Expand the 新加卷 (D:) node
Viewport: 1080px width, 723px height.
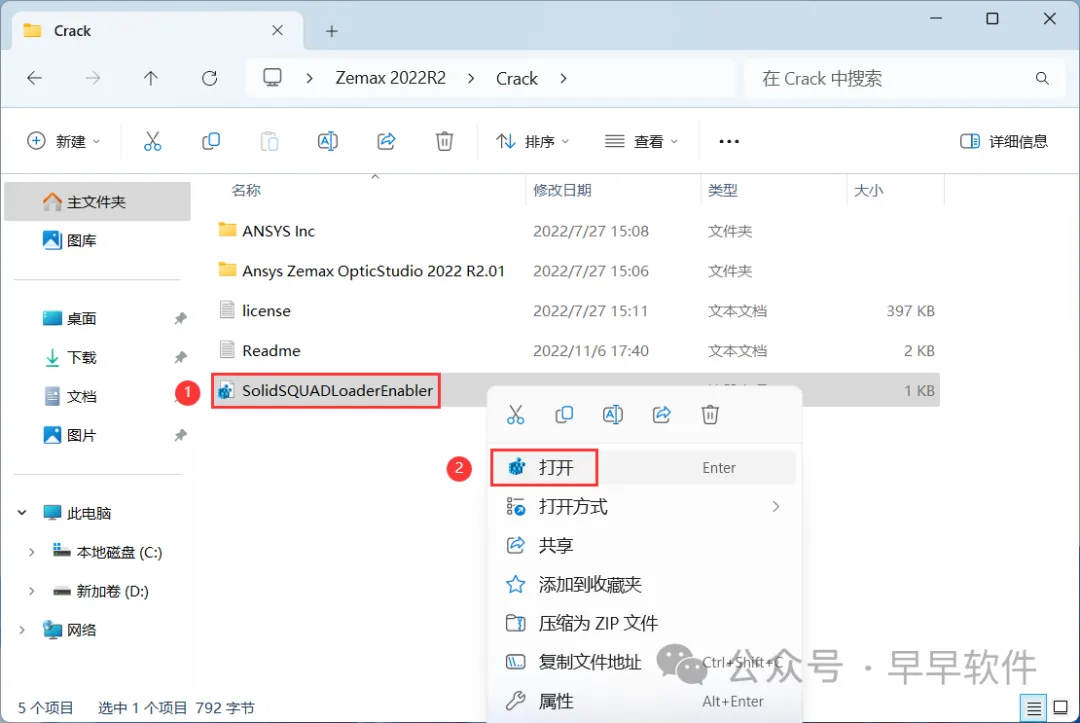click(x=31, y=591)
